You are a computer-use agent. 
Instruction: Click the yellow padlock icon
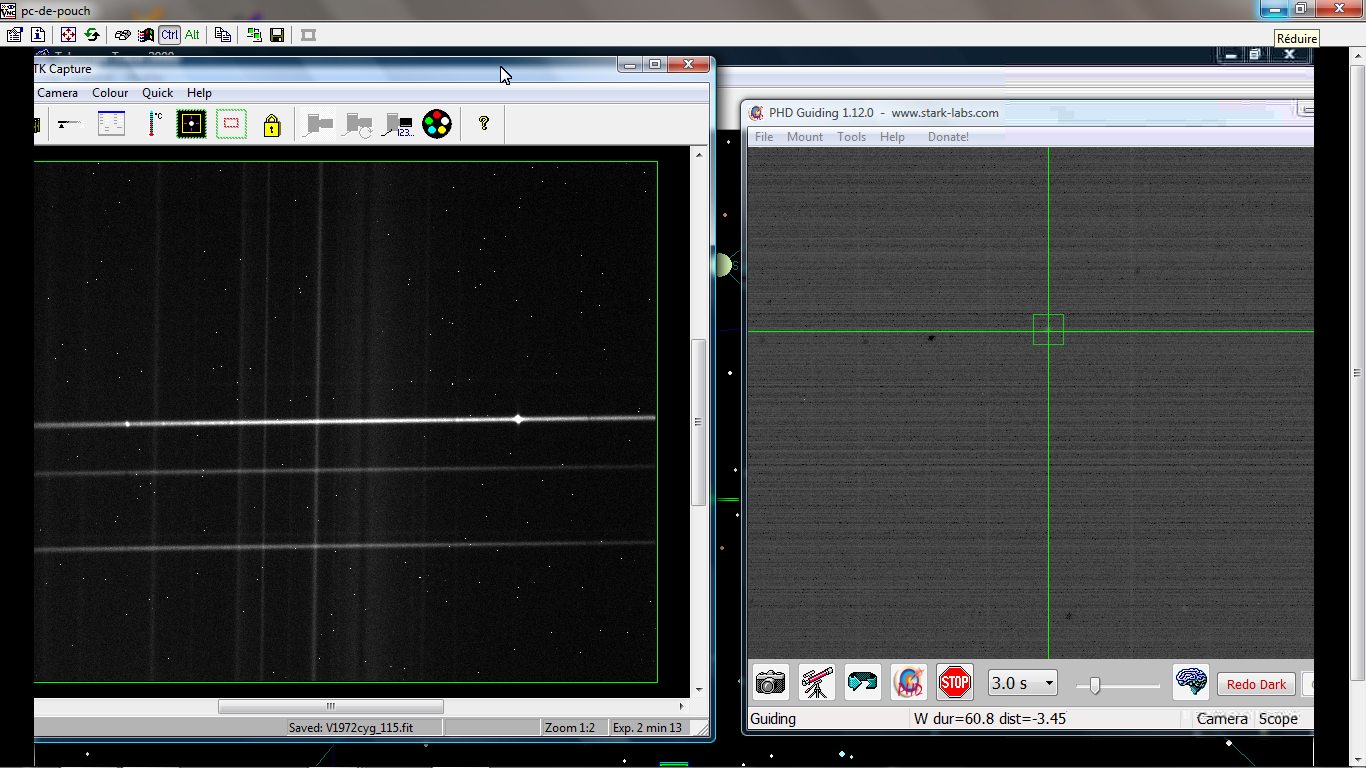(x=271, y=125)
